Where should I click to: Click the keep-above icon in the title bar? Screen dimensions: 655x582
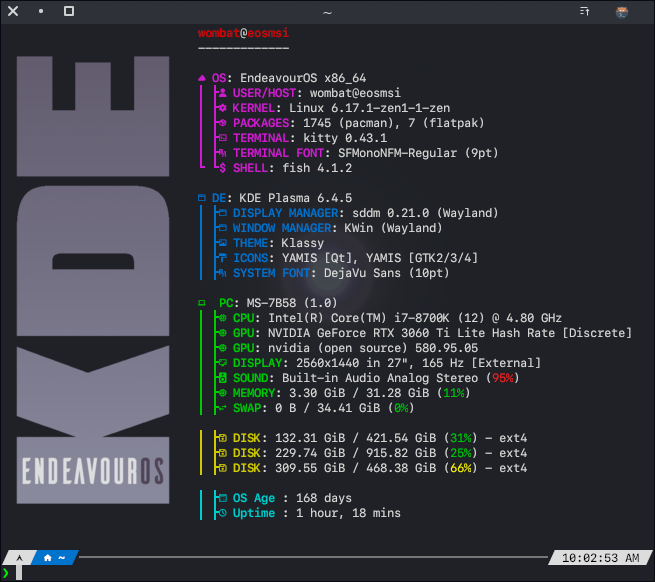click(586, 12)
